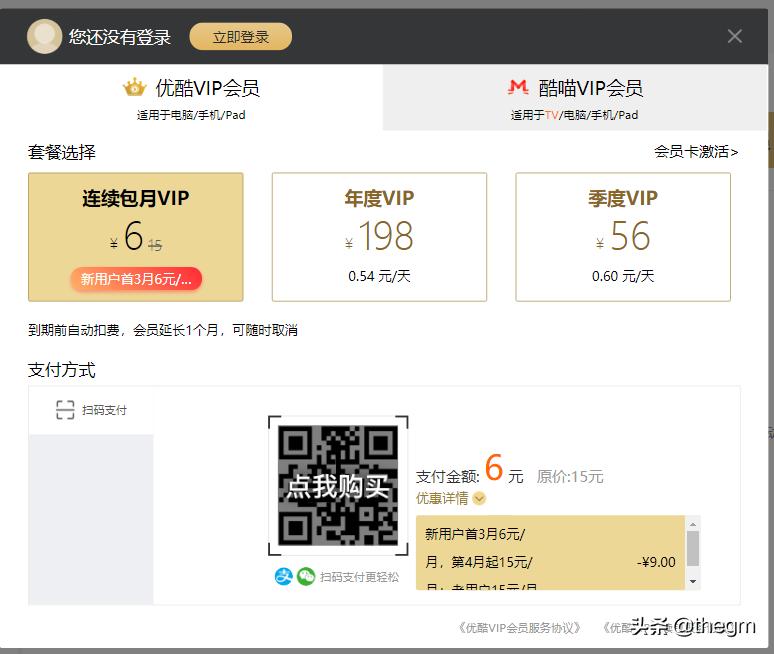774x654 pixels.
Task: Select the 季度VIP 56 yuan plan
Action: (x=623, y=237)
